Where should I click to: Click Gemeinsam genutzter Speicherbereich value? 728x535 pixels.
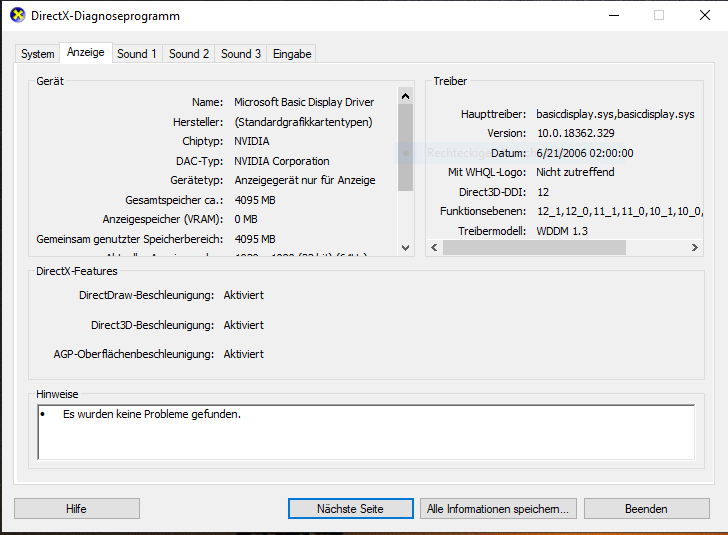point(255,239)
